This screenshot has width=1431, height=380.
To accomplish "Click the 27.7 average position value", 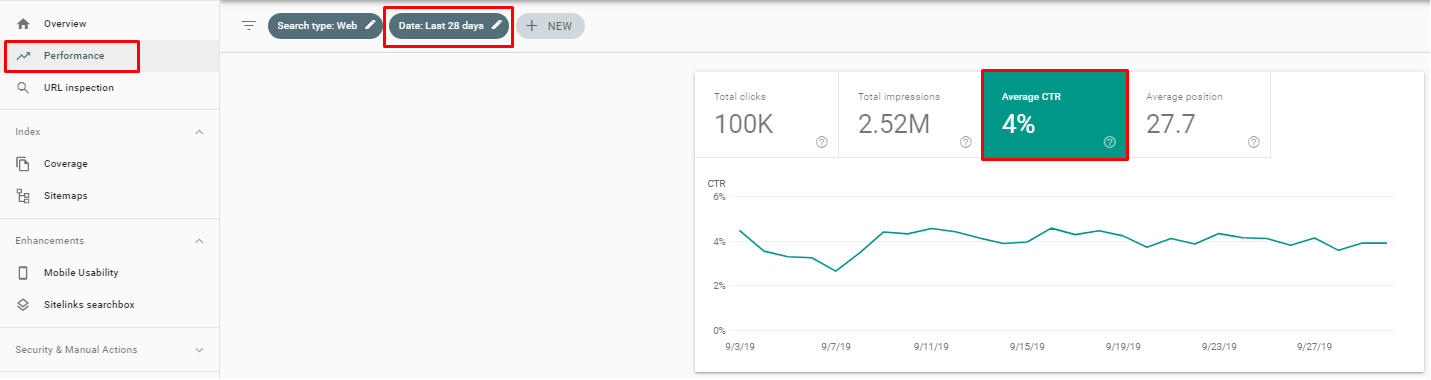I will point(1171,125).
